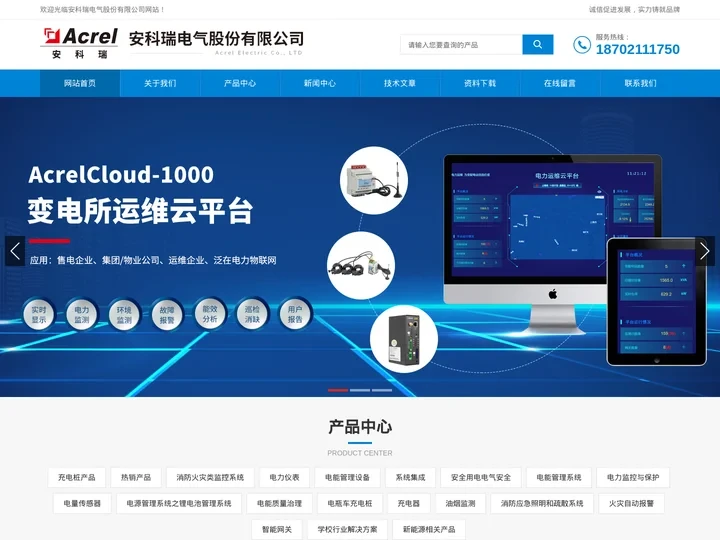This screenshot has width=720, height=540.
Task: Select 电能管理设备 category button
Action: (348, 478)
